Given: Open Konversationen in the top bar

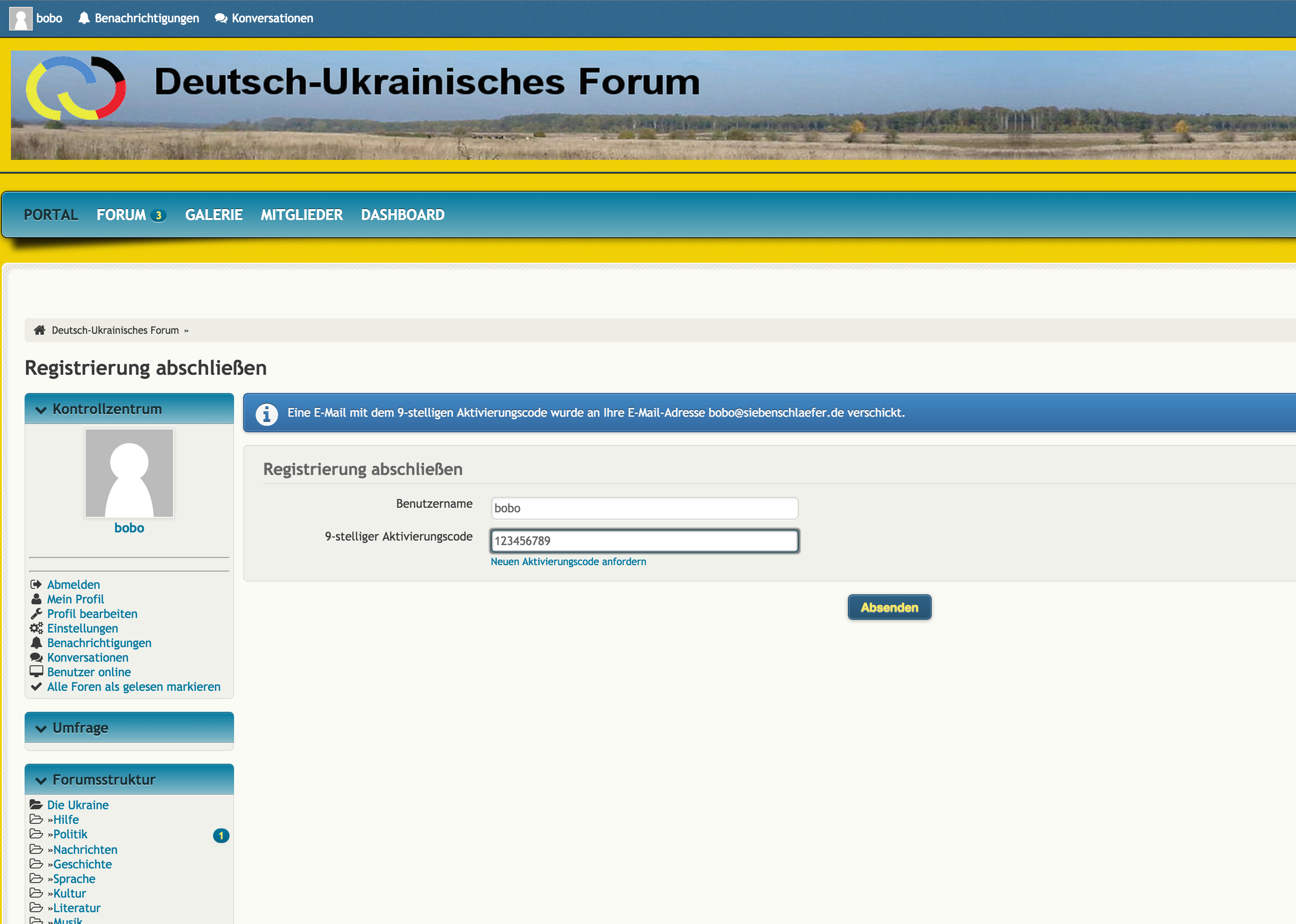Looking at the screenshot, I should [x=272, y=18].
